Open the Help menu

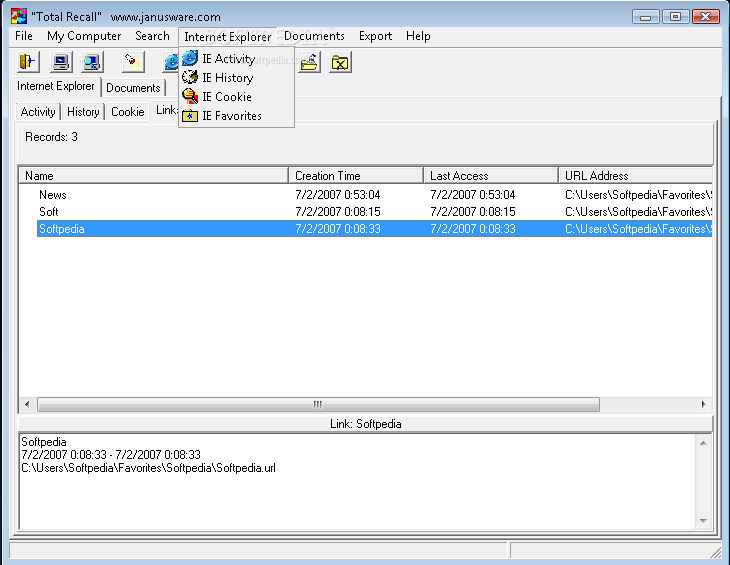[418, 36]
